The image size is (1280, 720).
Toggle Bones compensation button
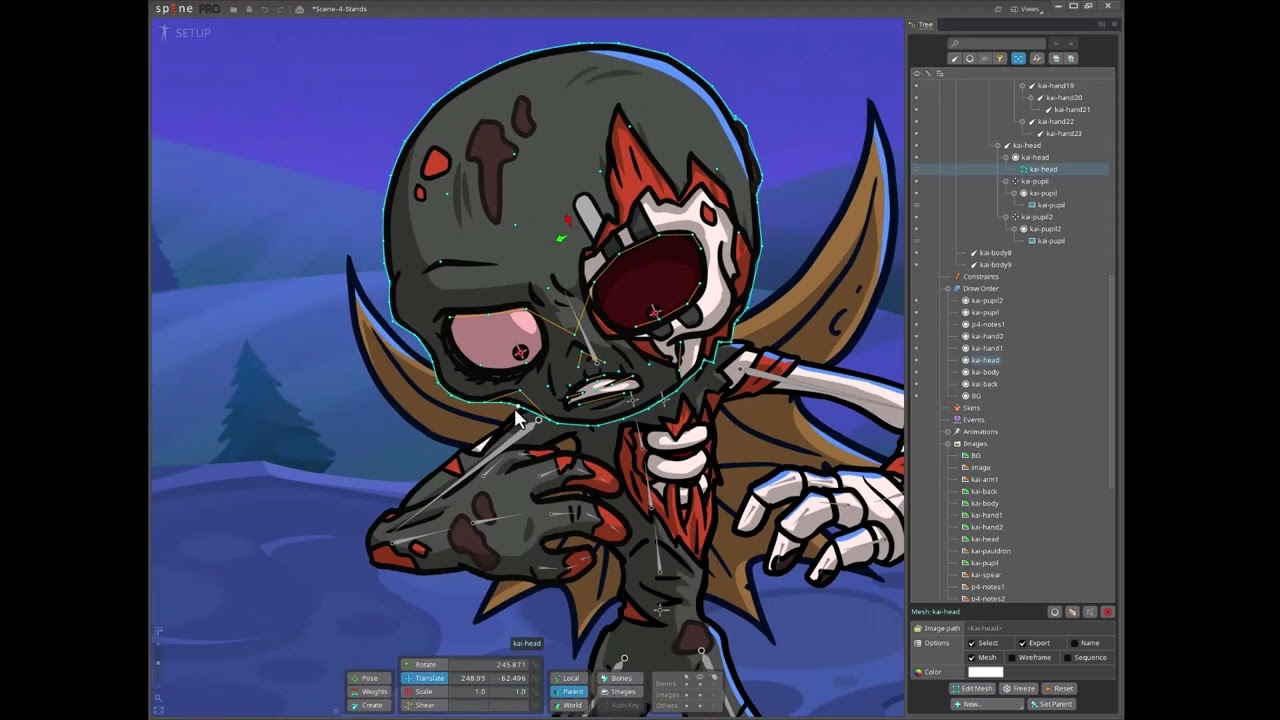(619, 678)
